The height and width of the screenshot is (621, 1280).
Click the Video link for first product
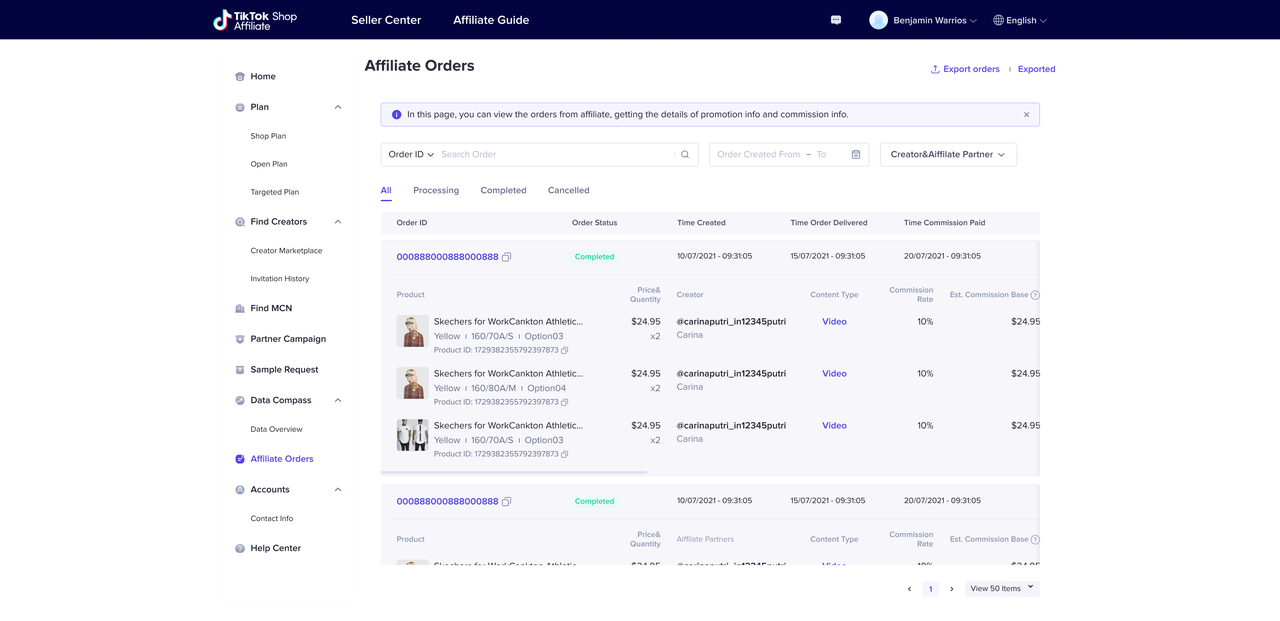834,322
